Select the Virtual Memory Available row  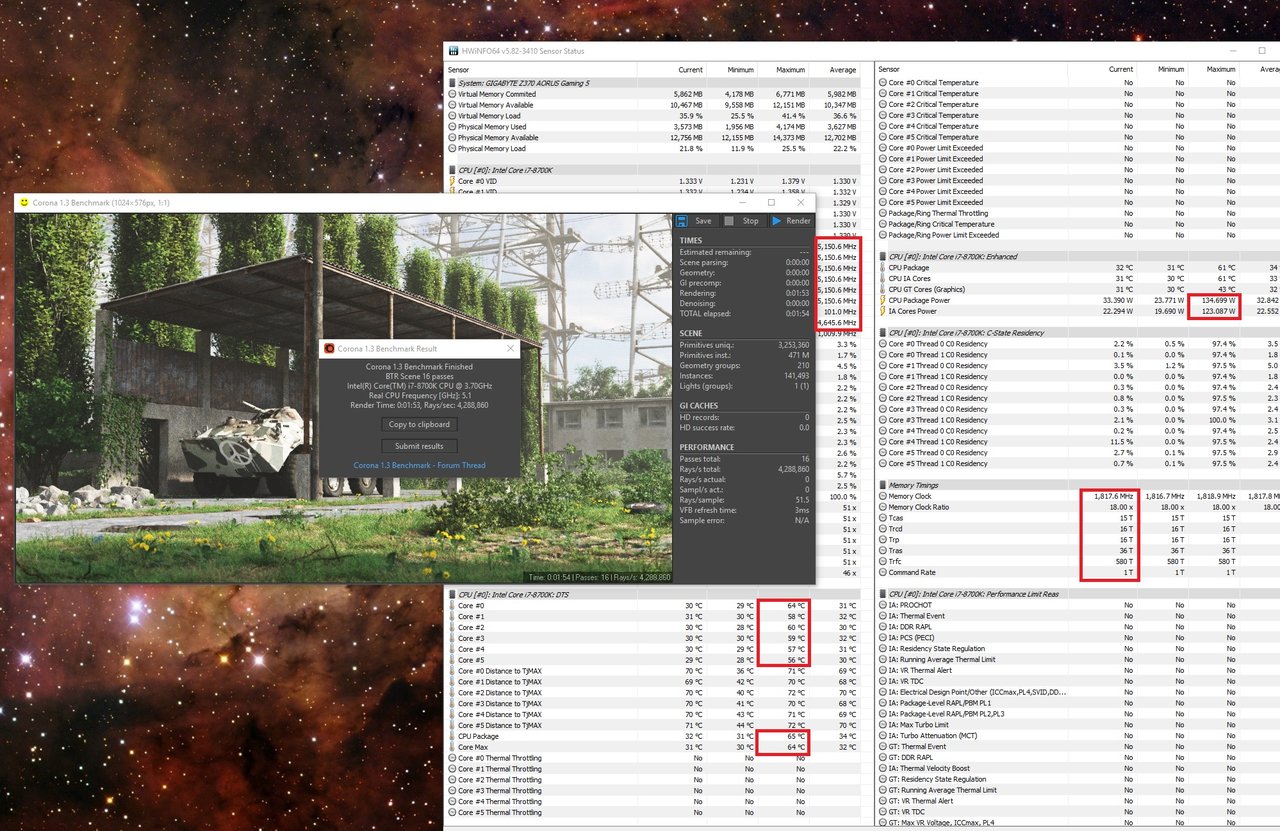652,105
